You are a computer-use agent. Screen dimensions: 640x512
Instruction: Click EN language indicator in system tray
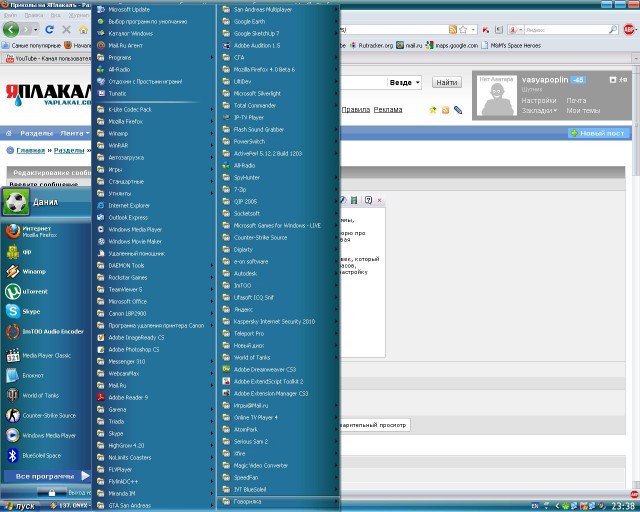(x=535, y=506)
